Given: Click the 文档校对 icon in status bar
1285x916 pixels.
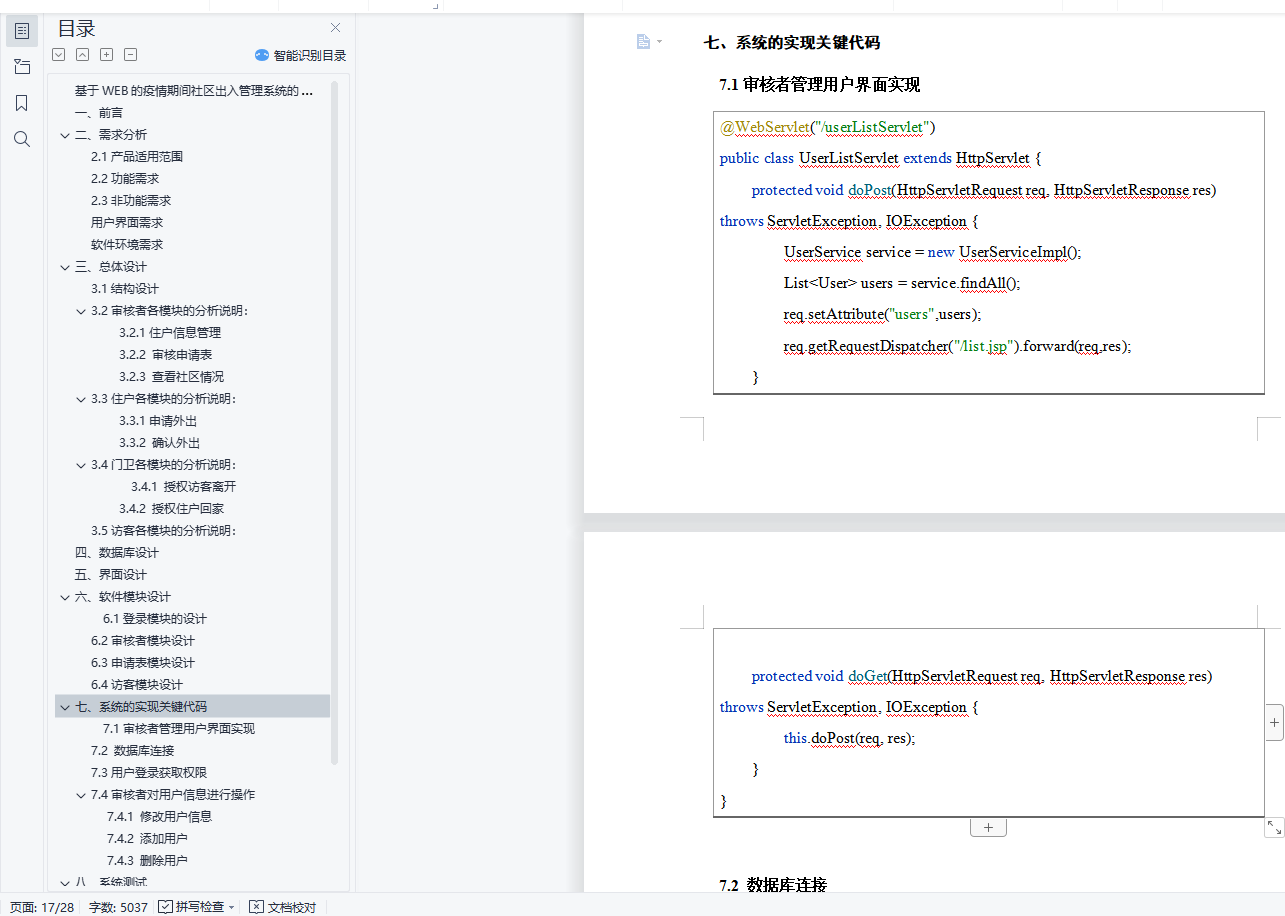Looking at the screenshot, I should pyautogui.click(x=256, y=907).
